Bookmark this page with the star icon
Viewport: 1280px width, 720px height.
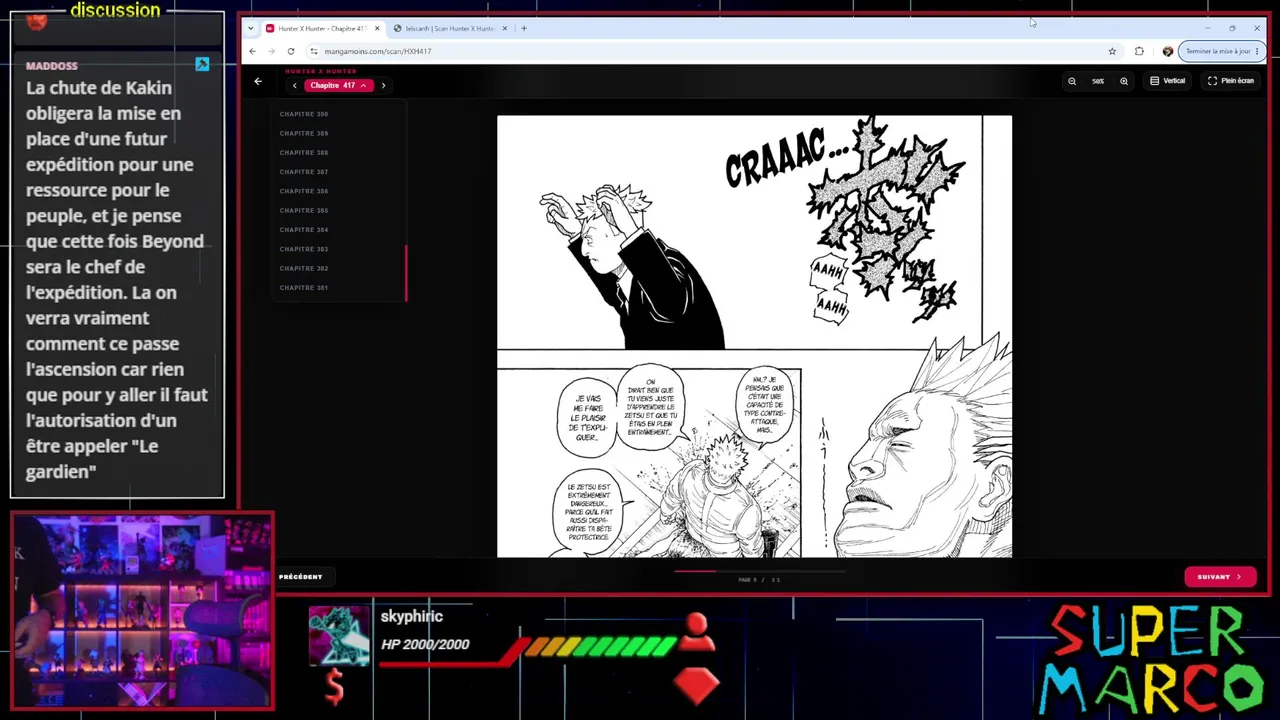pos(1112,51)
